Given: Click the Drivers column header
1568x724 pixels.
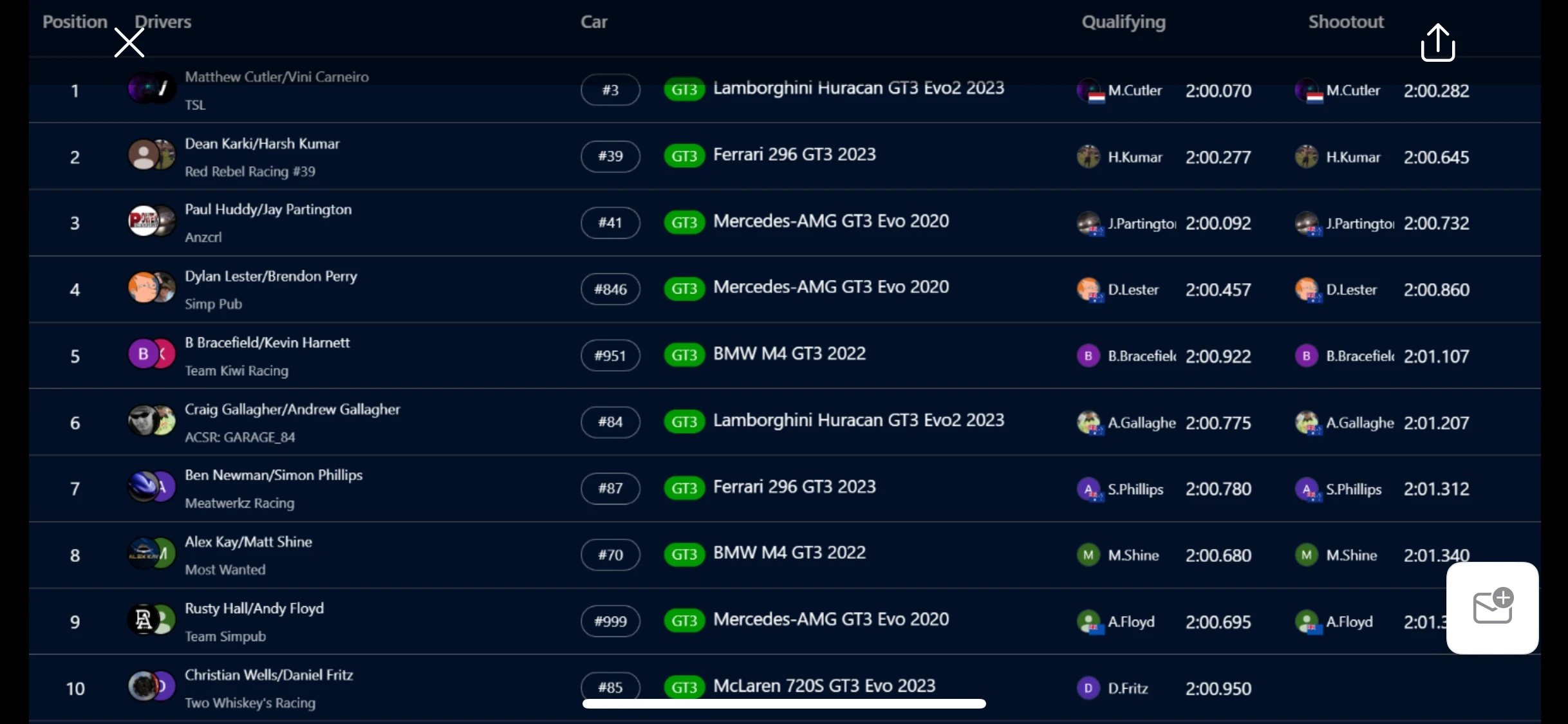Looking at the screenshot, I should 163,22.
